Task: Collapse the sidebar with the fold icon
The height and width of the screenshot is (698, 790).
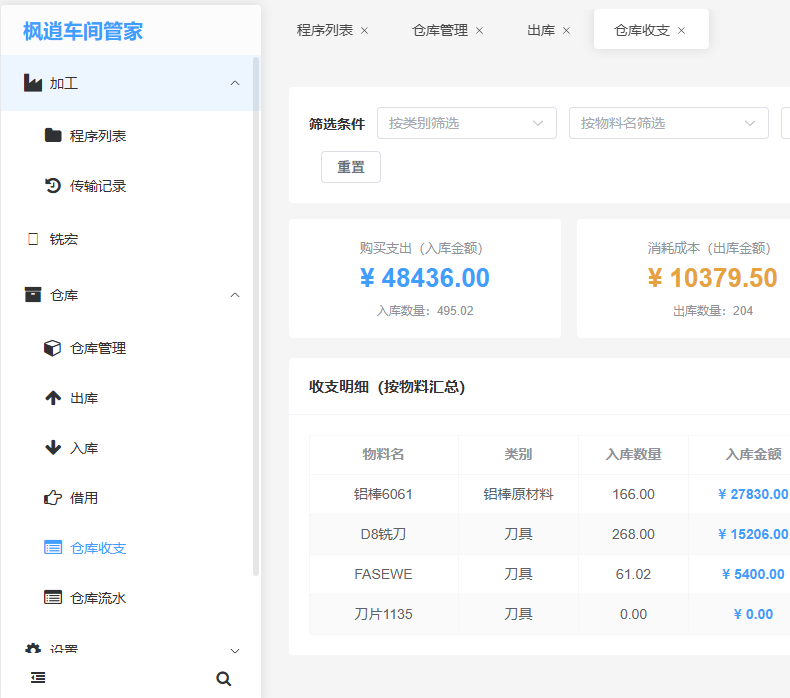Action: point(38,678)
